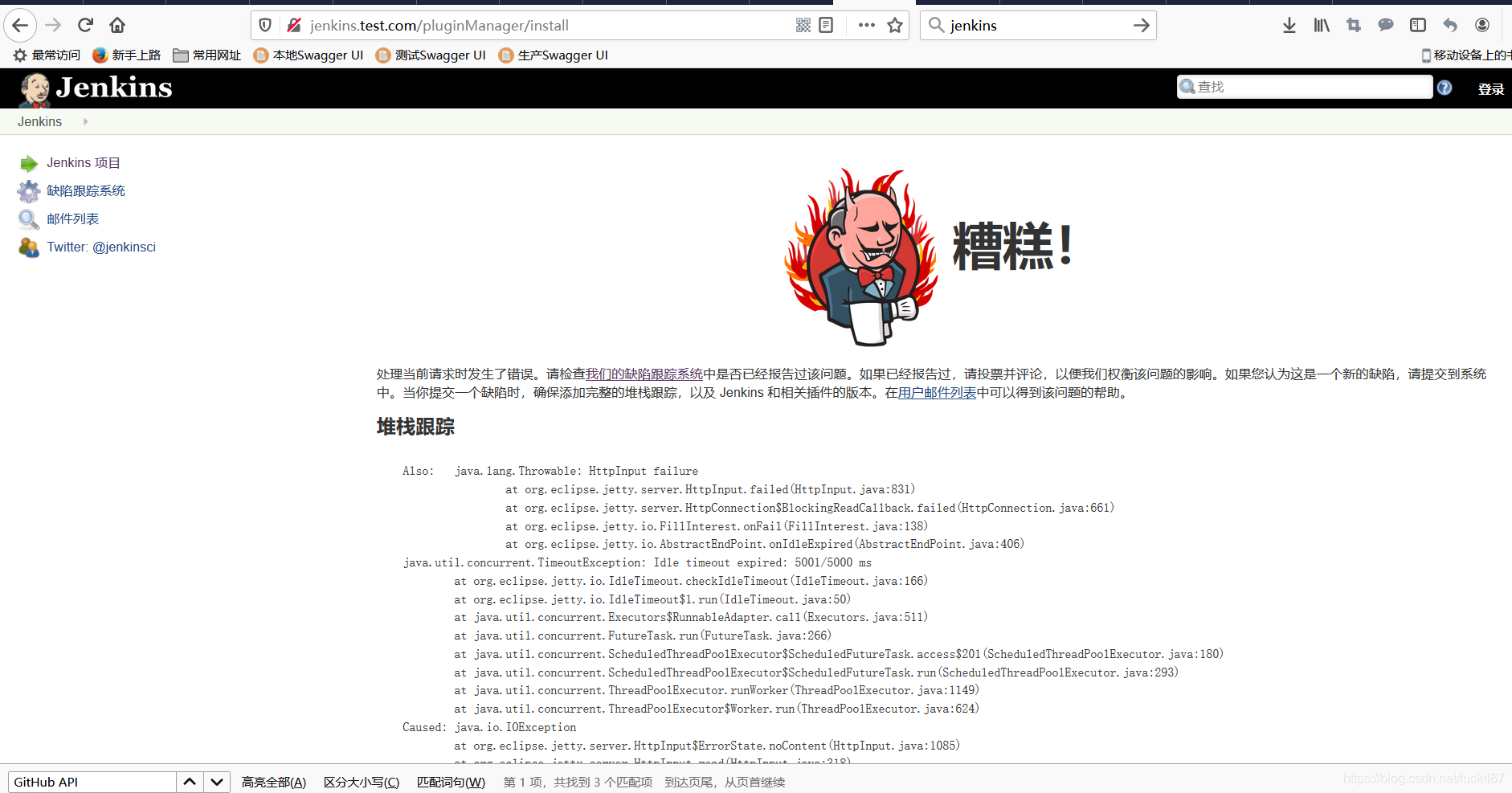Open the downloads toolbar icon
Image resolution: width=1512 pixels, height=793 pixels.
[1289, 26]
